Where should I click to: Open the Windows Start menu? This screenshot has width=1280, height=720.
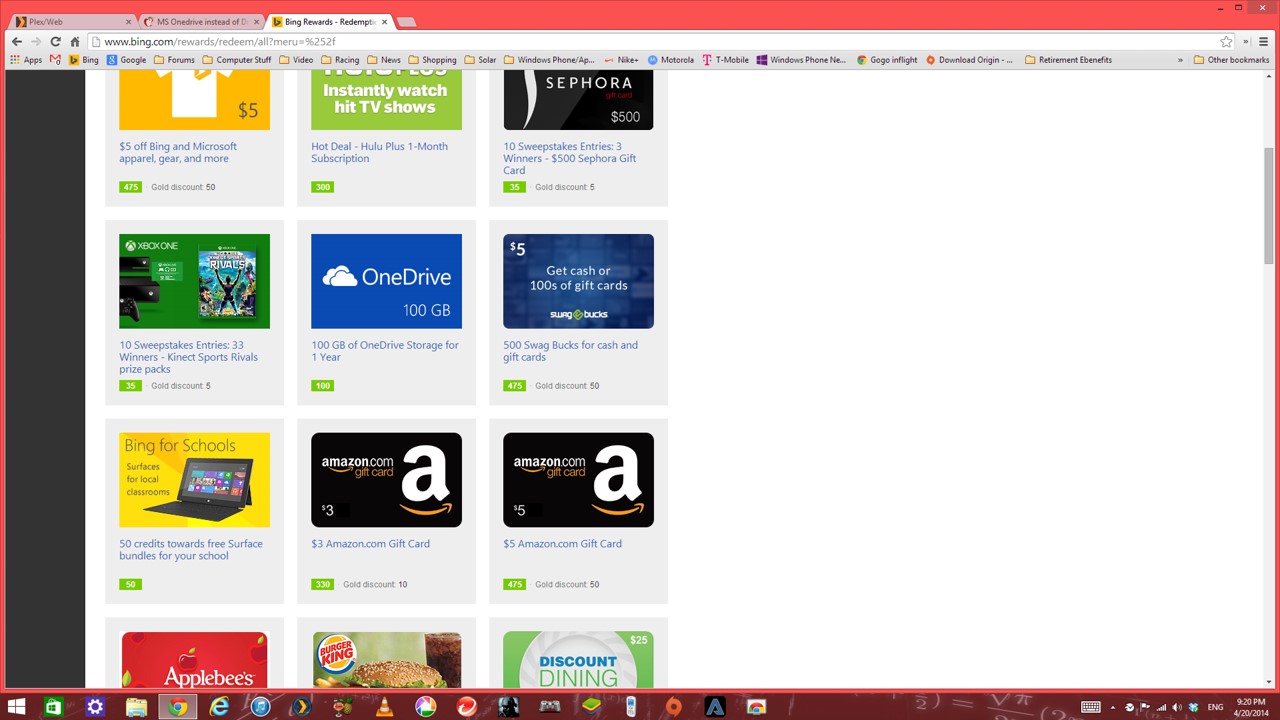point(17,707)
